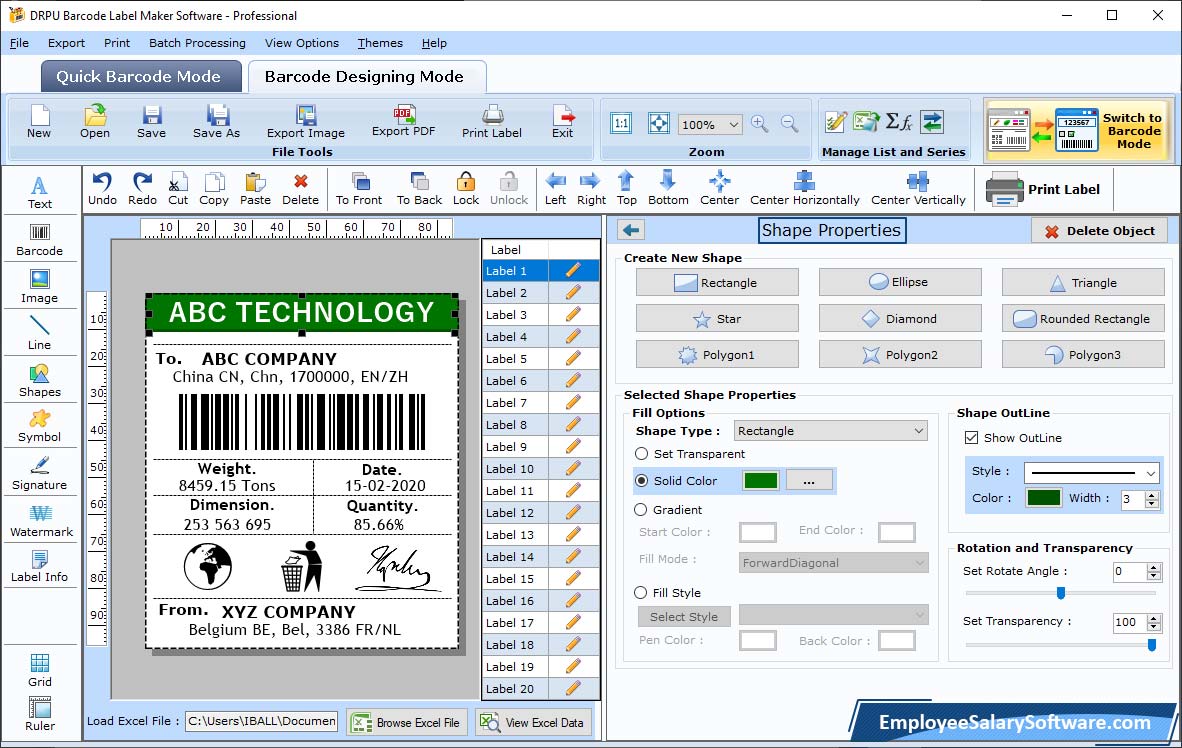Select the Image tool

pyautogui.click(x=40, y=287)
